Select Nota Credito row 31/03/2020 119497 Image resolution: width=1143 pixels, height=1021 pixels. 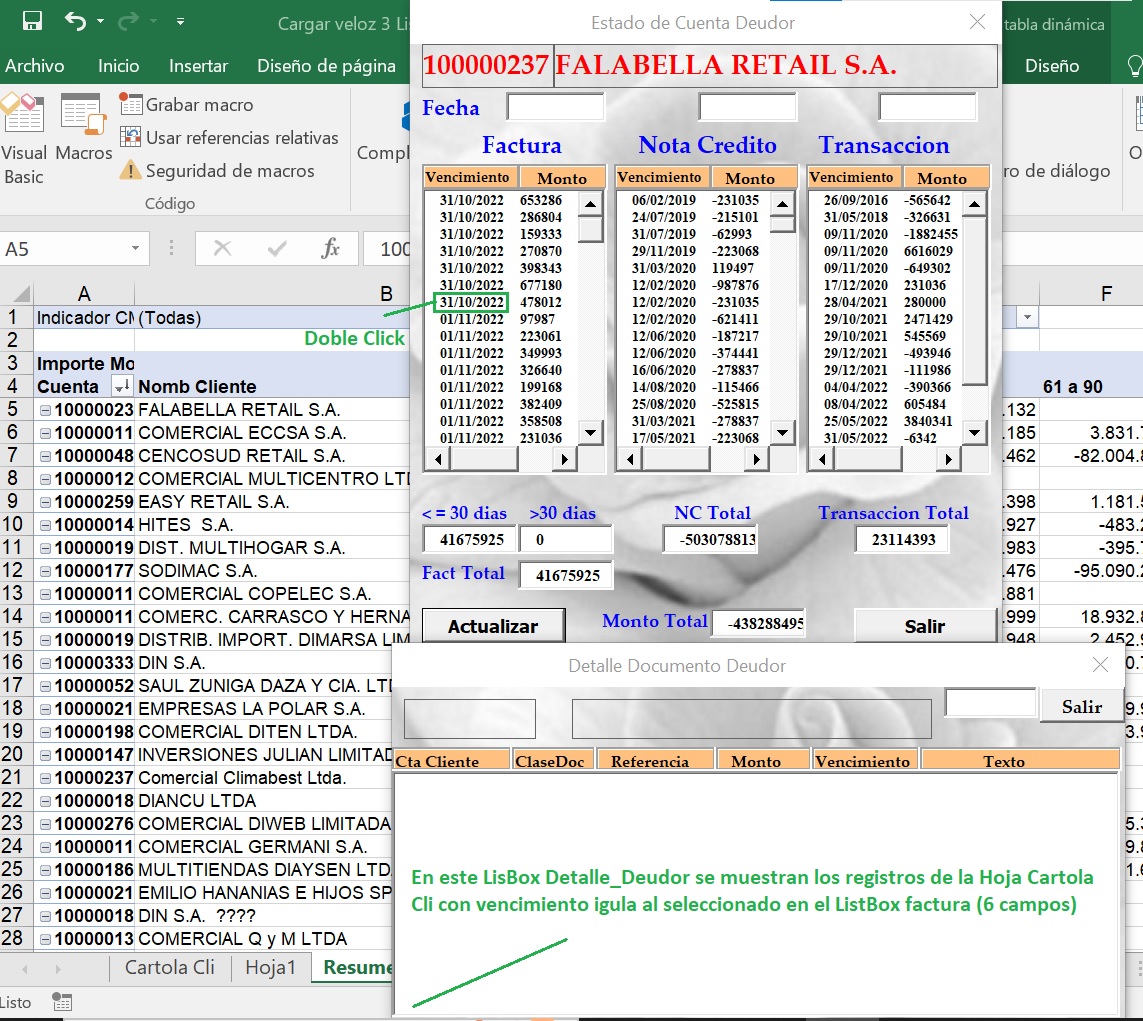tap(695, 268)
